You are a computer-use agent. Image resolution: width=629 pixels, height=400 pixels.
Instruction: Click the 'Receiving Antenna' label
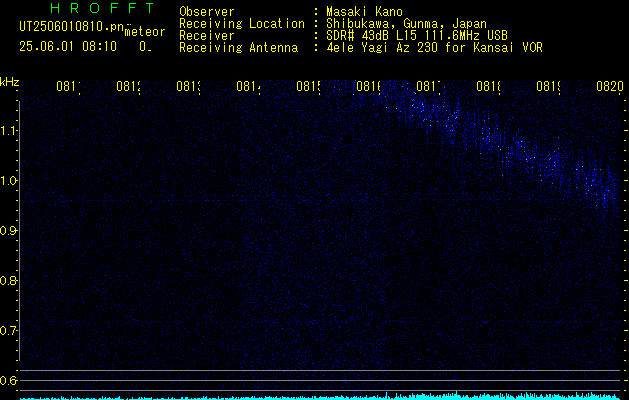pyautogui.click(x=238, y=48)
